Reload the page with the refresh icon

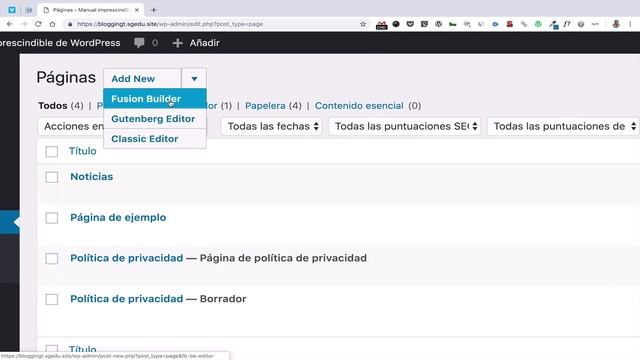(x=38, y=24)
